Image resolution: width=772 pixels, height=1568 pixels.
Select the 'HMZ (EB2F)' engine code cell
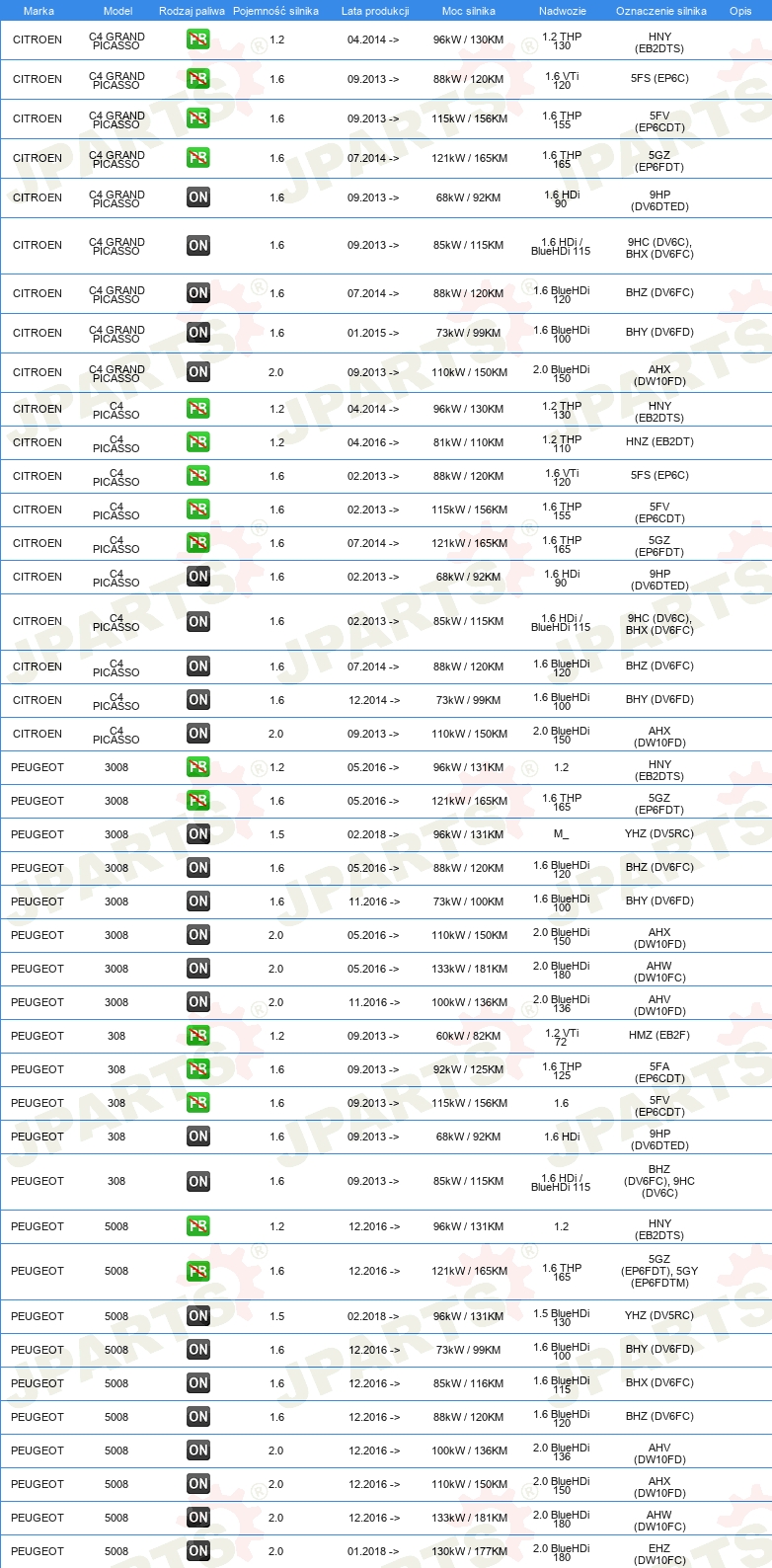coord(659,1035)
